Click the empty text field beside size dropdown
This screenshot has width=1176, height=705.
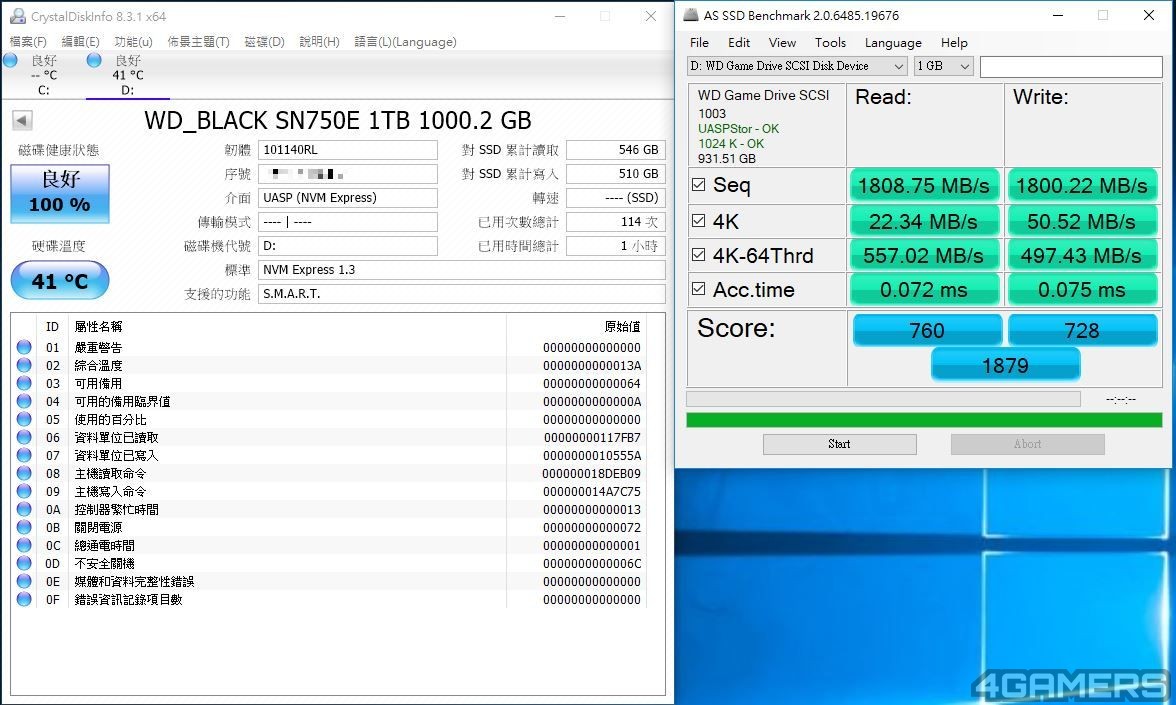pyautogui.click(x=1071, y=66)
